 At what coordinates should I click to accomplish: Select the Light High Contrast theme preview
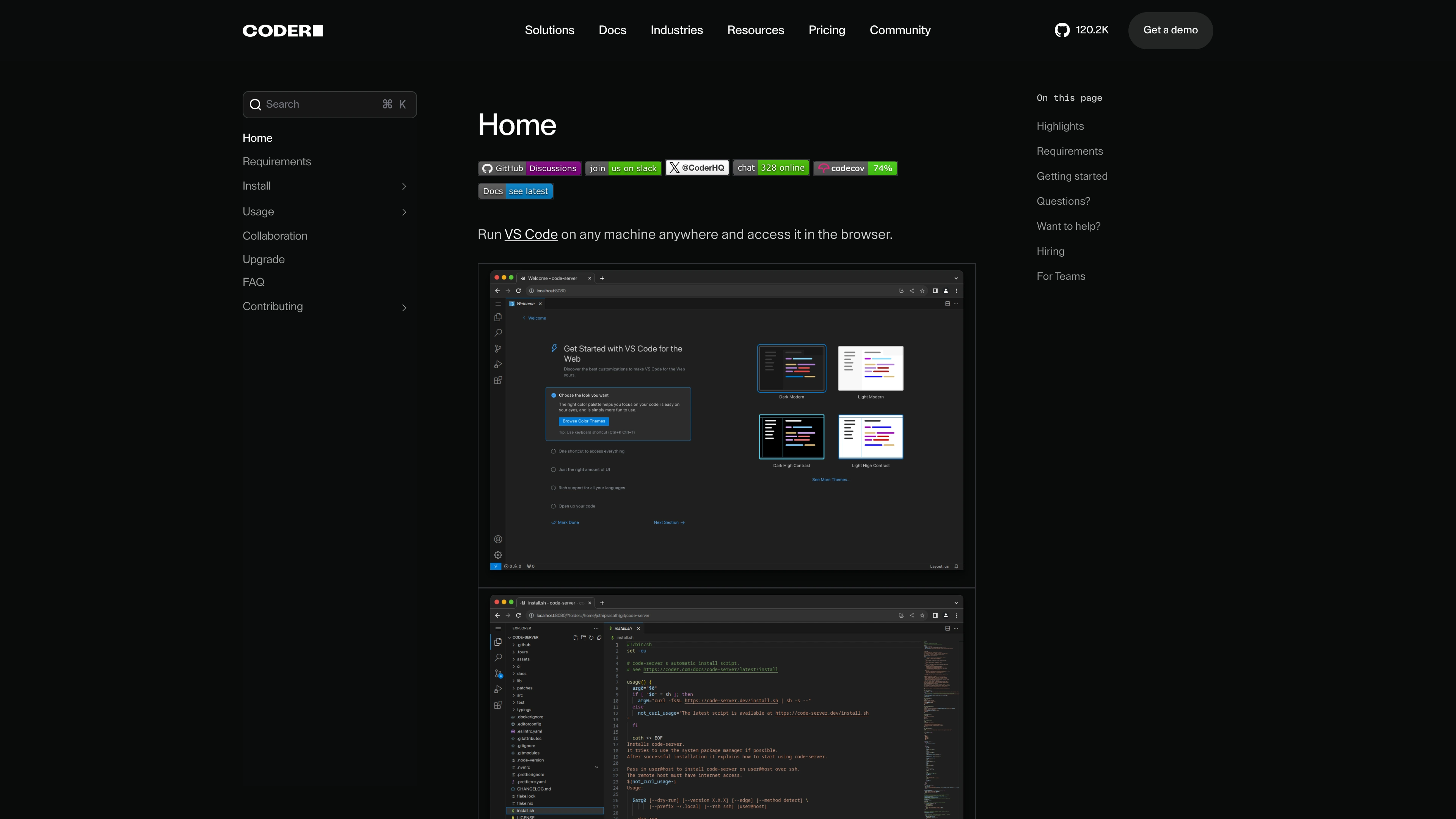coord(871,437)
